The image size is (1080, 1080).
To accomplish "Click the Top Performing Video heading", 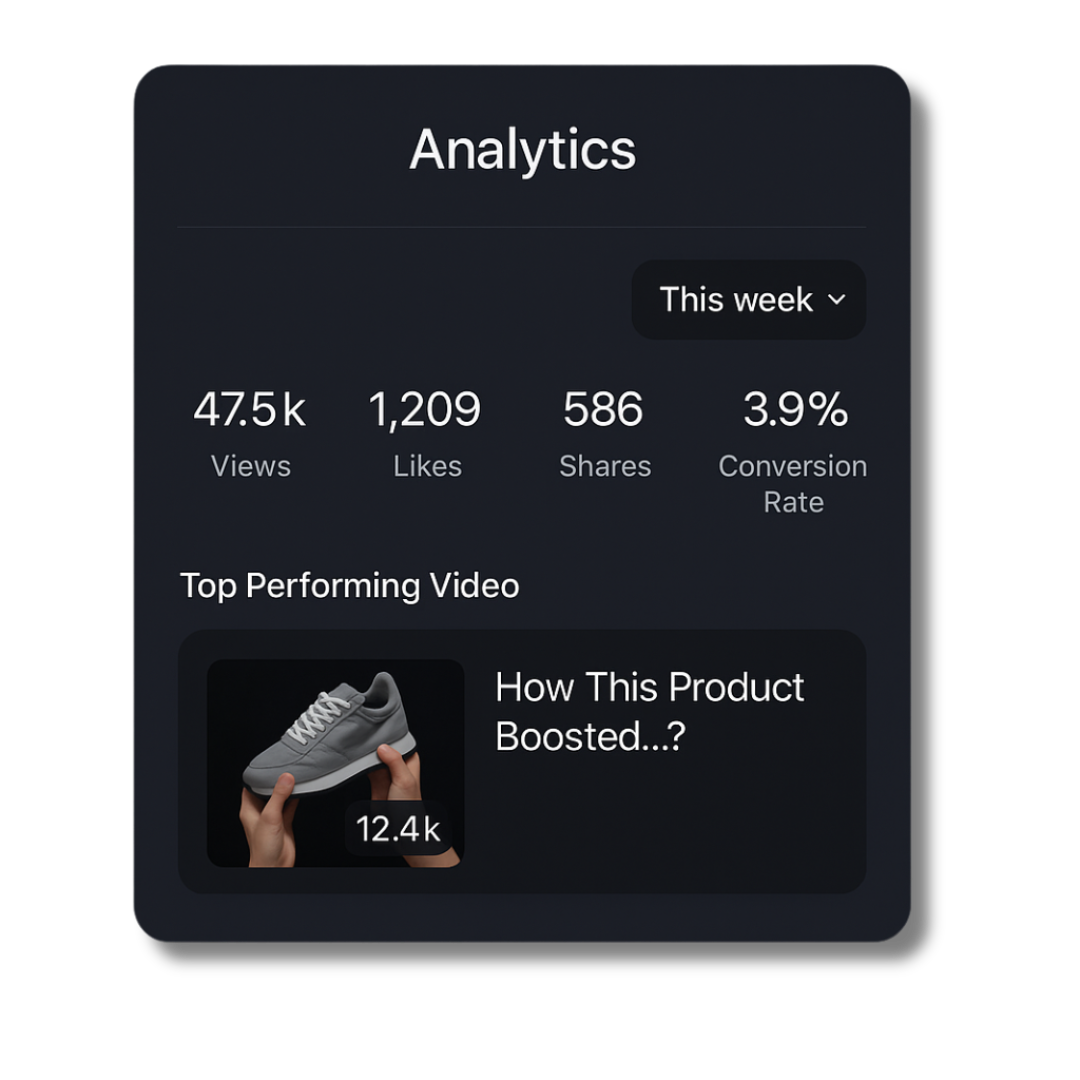I will [x=350, y=585].
